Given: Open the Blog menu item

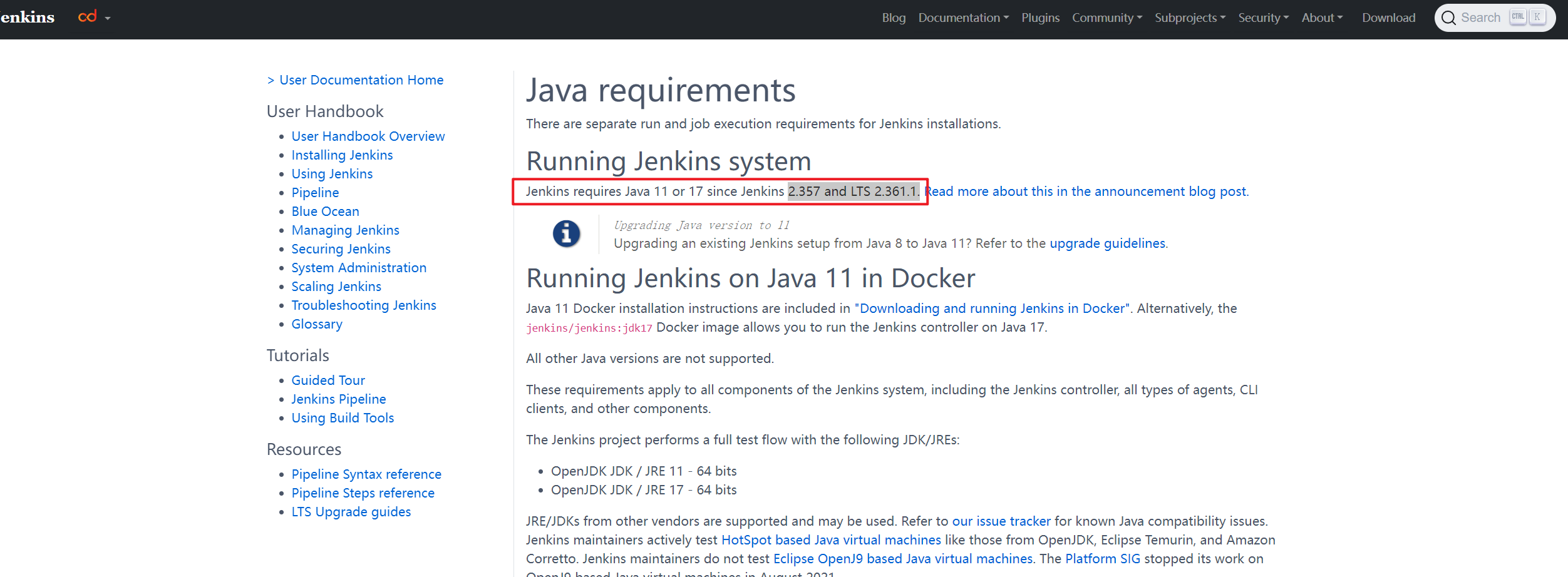Looking at the screenshot, I should pyautogui.click(x=894, y=18).
